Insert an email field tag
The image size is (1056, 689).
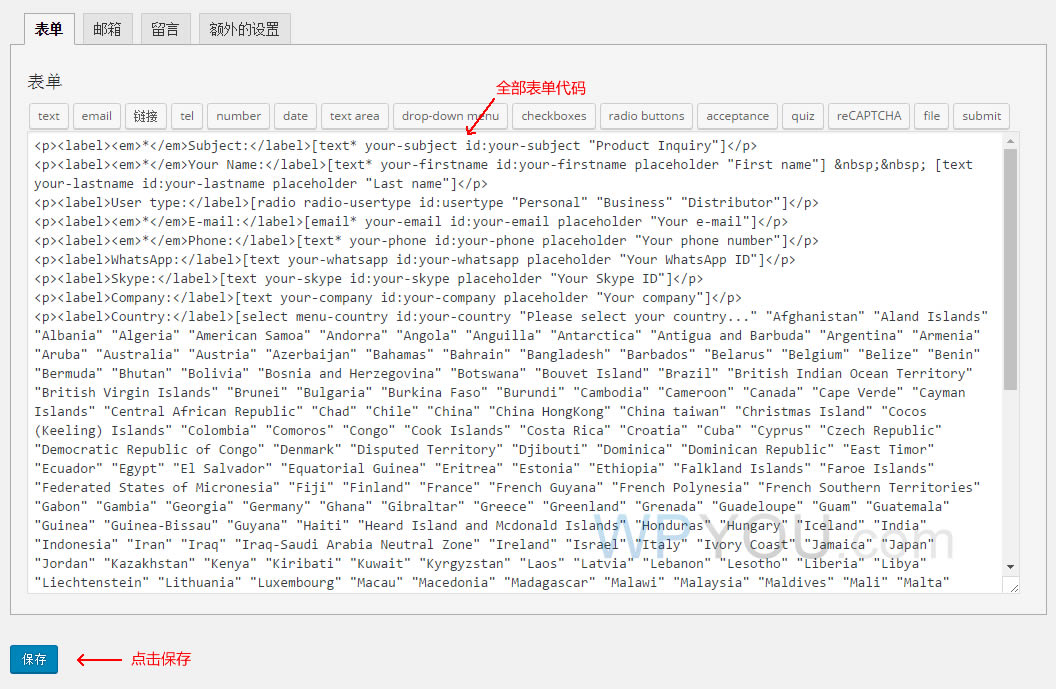click(x=97, y=116)
